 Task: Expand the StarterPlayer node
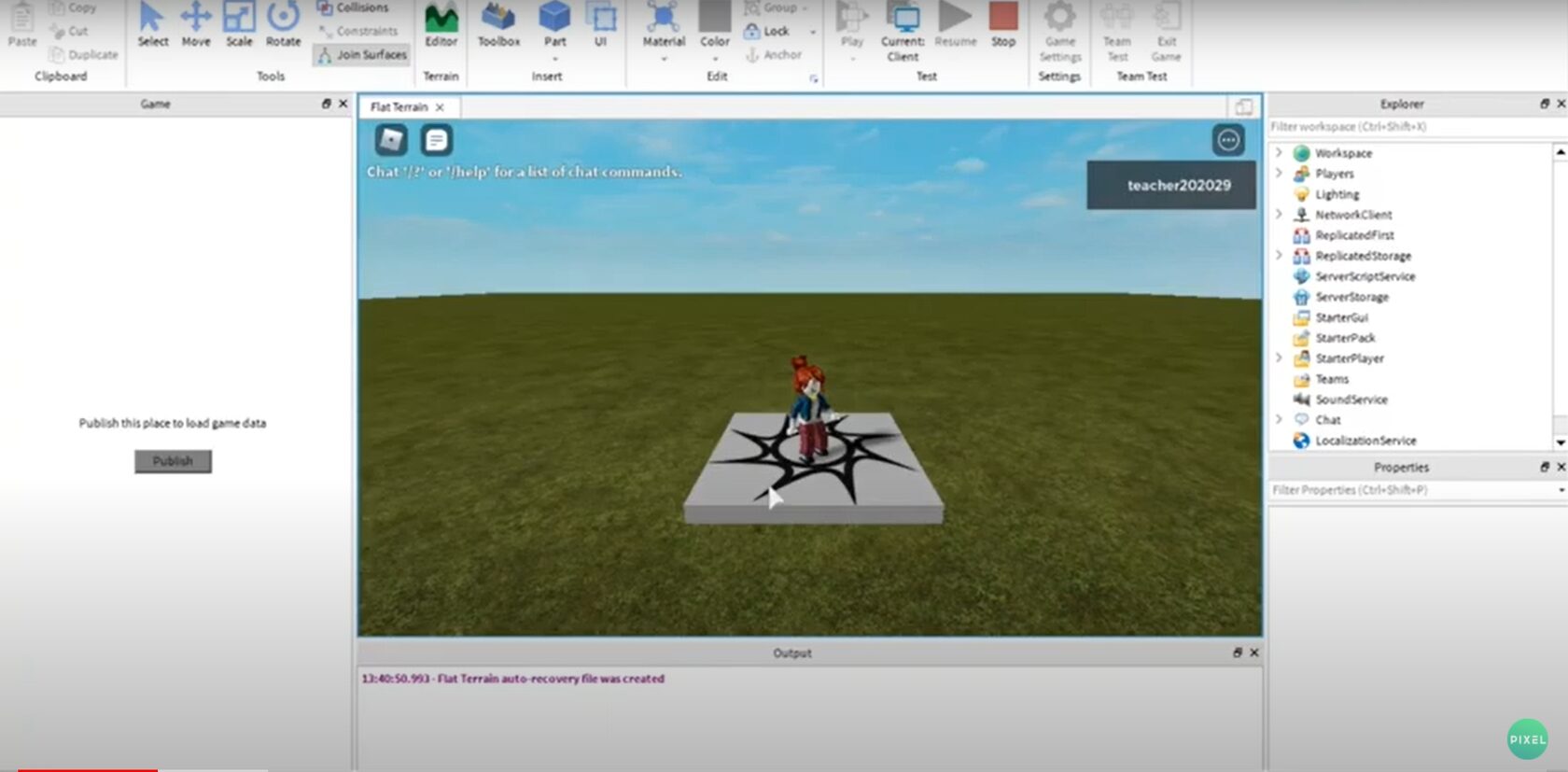click(x=1280, y=358)
